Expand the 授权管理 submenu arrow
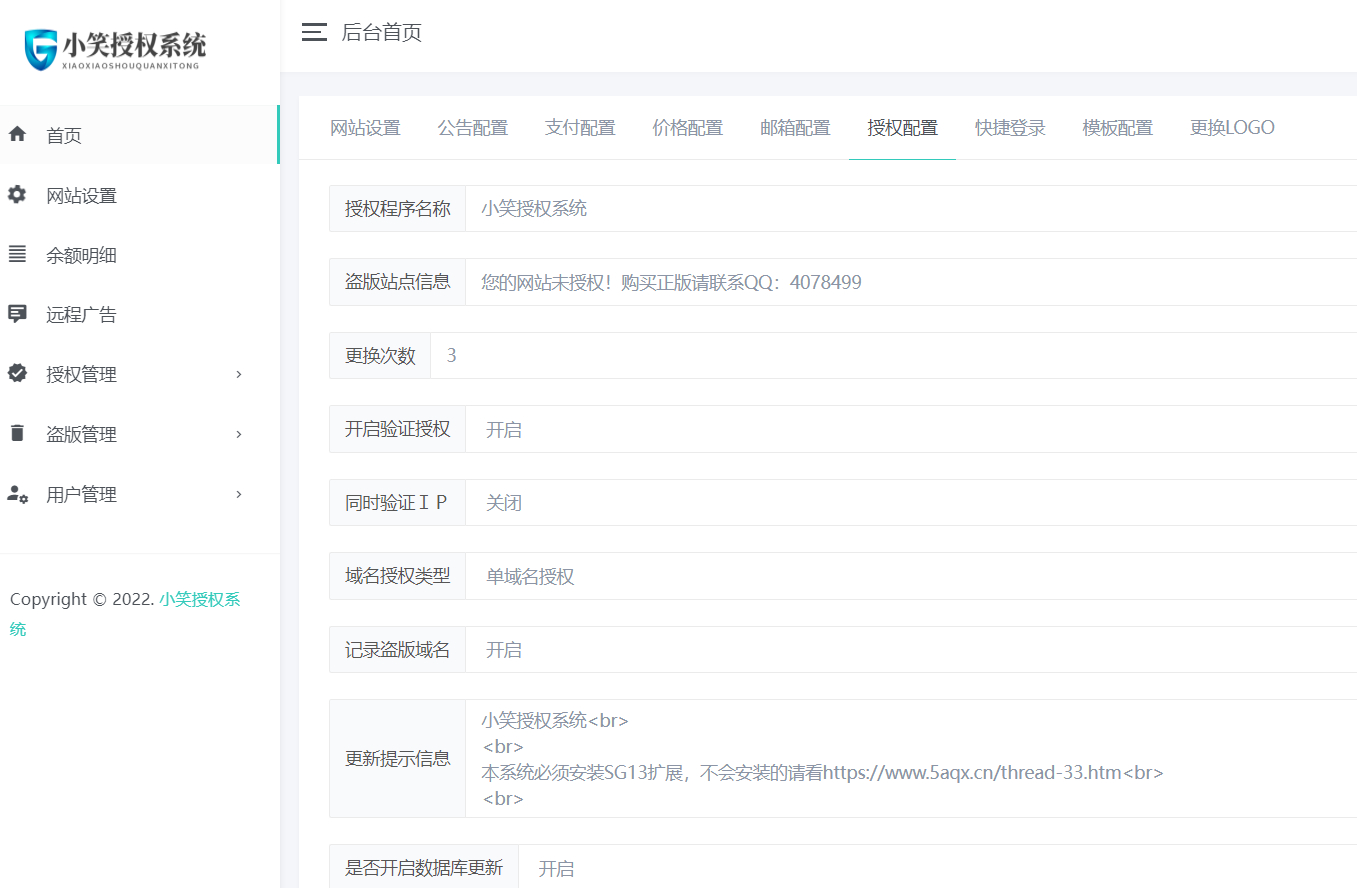The width and height of the screenshot is (1357, 888). [238, 374]
